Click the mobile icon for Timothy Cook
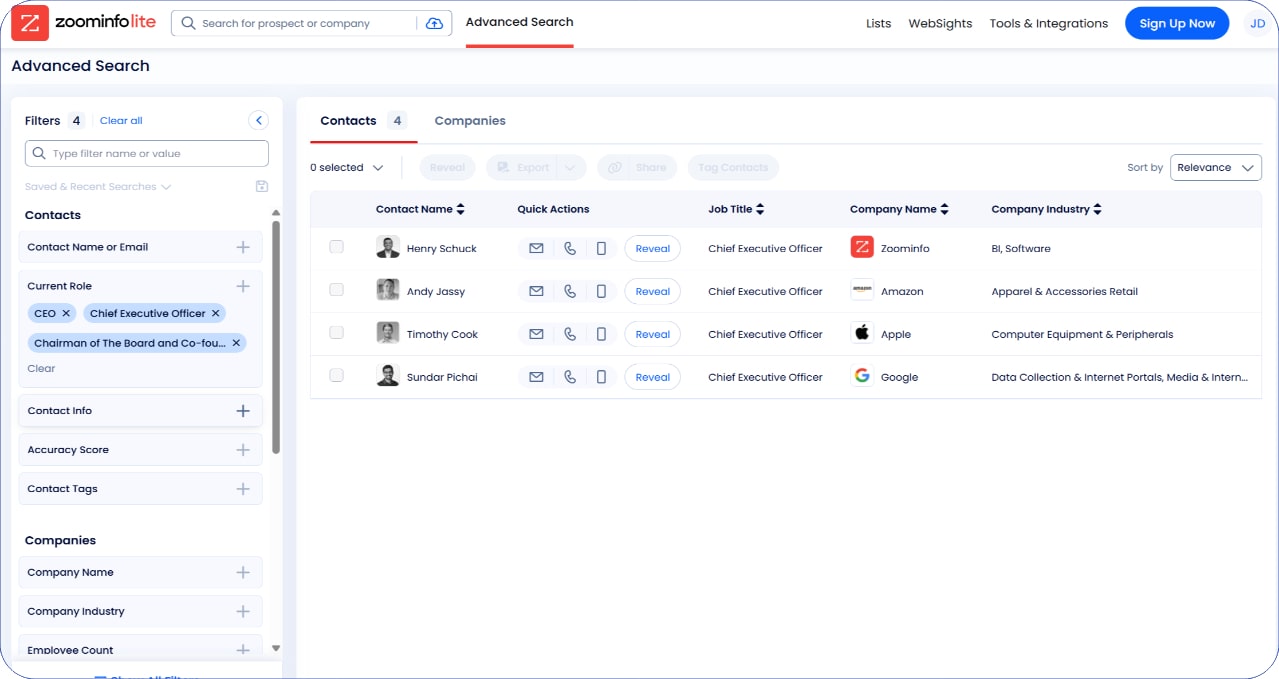This screenshot has height=679, width=1279. (x=601, y=334)
